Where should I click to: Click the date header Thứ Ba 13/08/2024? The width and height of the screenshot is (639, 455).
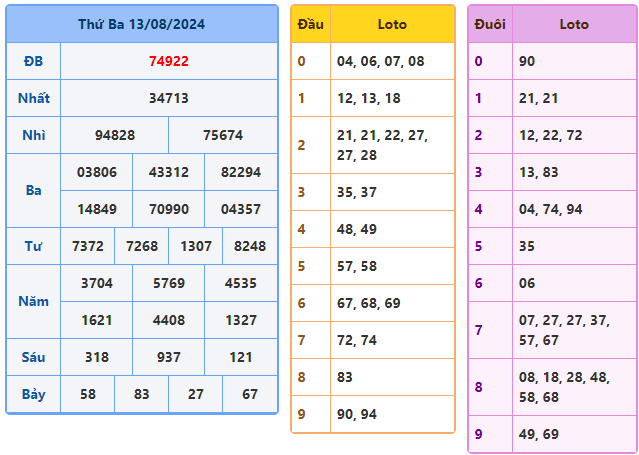[x=141, y=24]
